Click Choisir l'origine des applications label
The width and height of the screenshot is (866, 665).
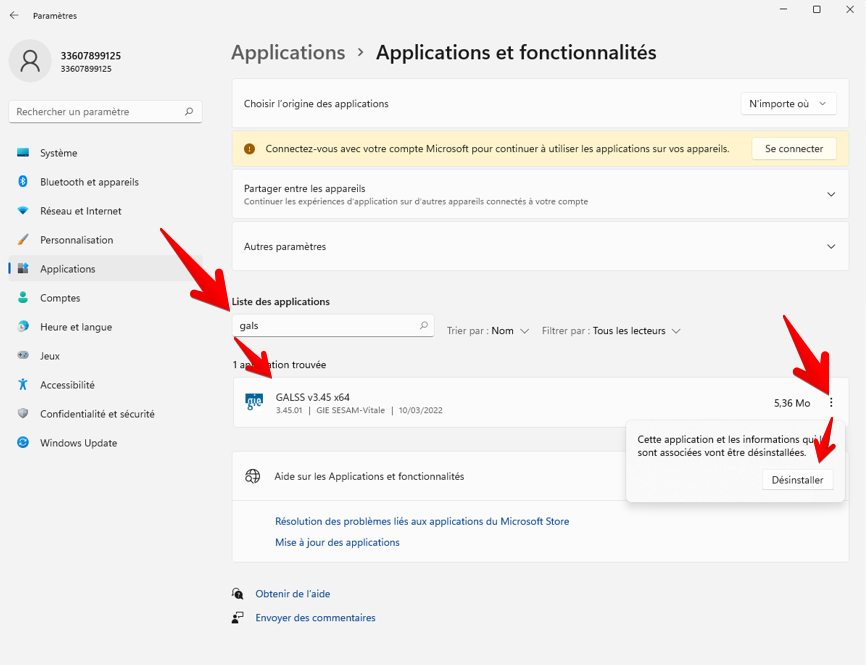(x=316, y=104)
